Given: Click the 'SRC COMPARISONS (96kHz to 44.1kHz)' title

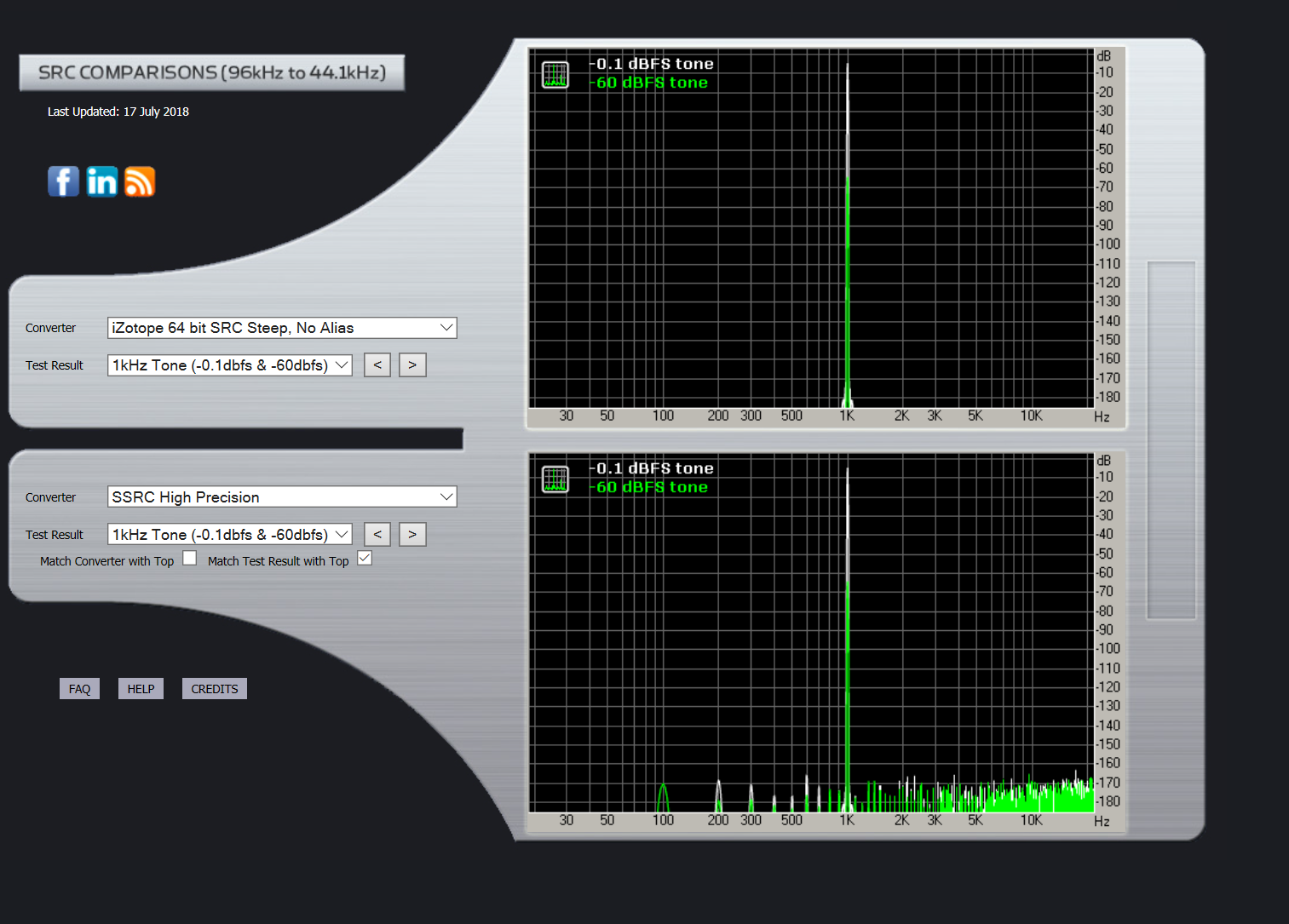Looking at the screenshot, I should point(212,72).
